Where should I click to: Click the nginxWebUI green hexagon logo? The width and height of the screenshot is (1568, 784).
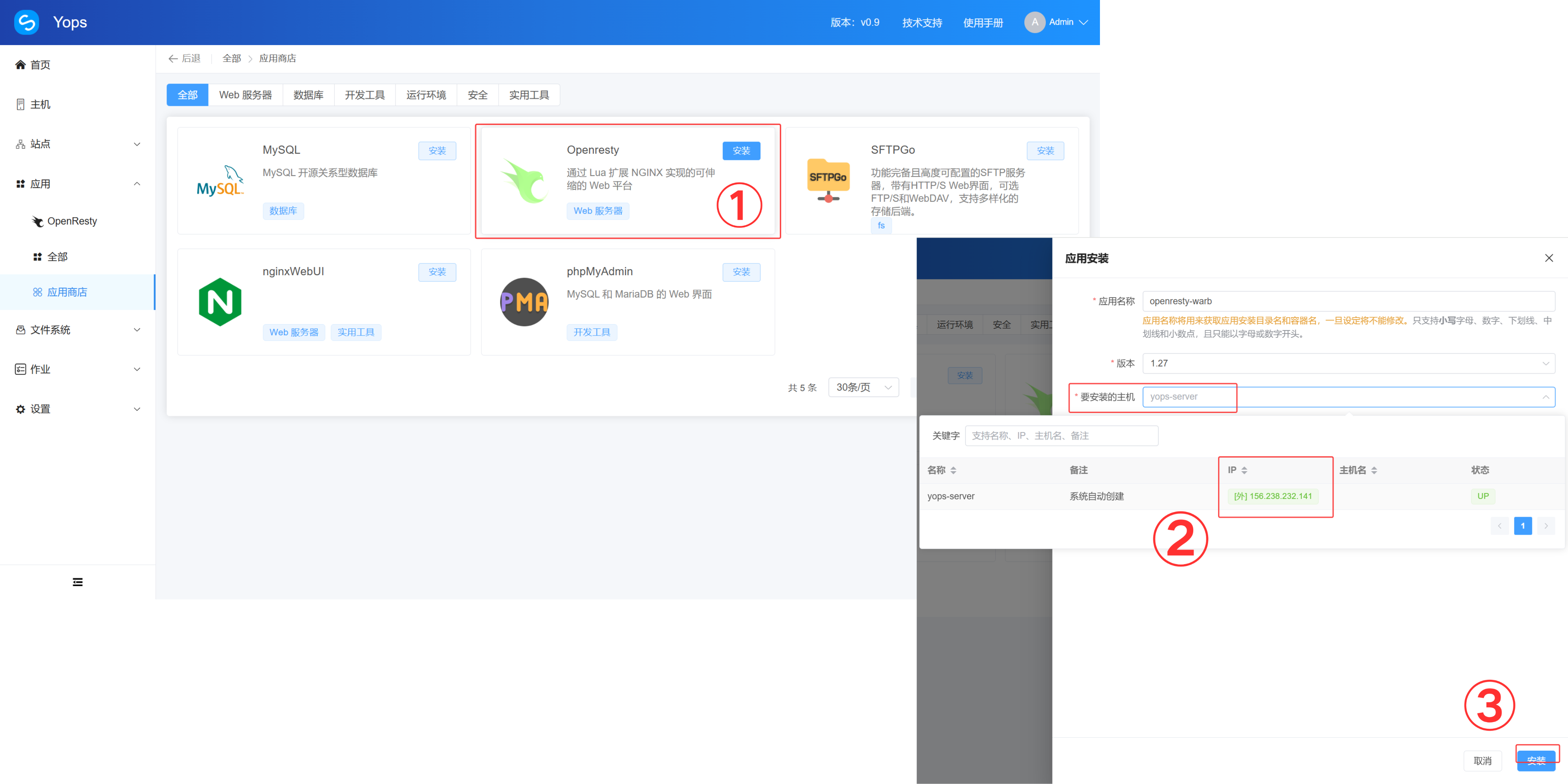tap(220, 302)
